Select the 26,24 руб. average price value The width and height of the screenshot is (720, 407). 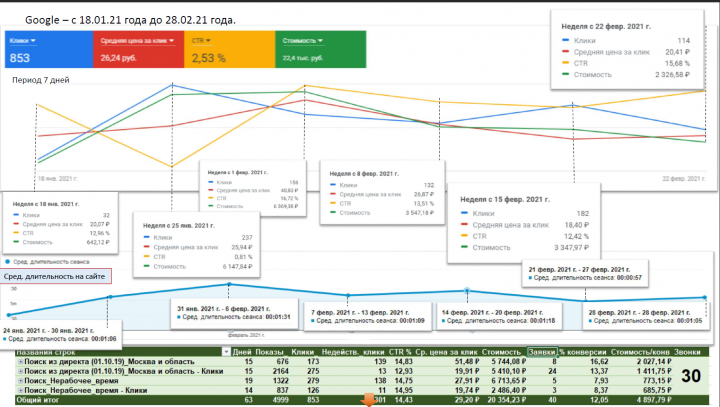pyautogui.click(x=118, y=58)
